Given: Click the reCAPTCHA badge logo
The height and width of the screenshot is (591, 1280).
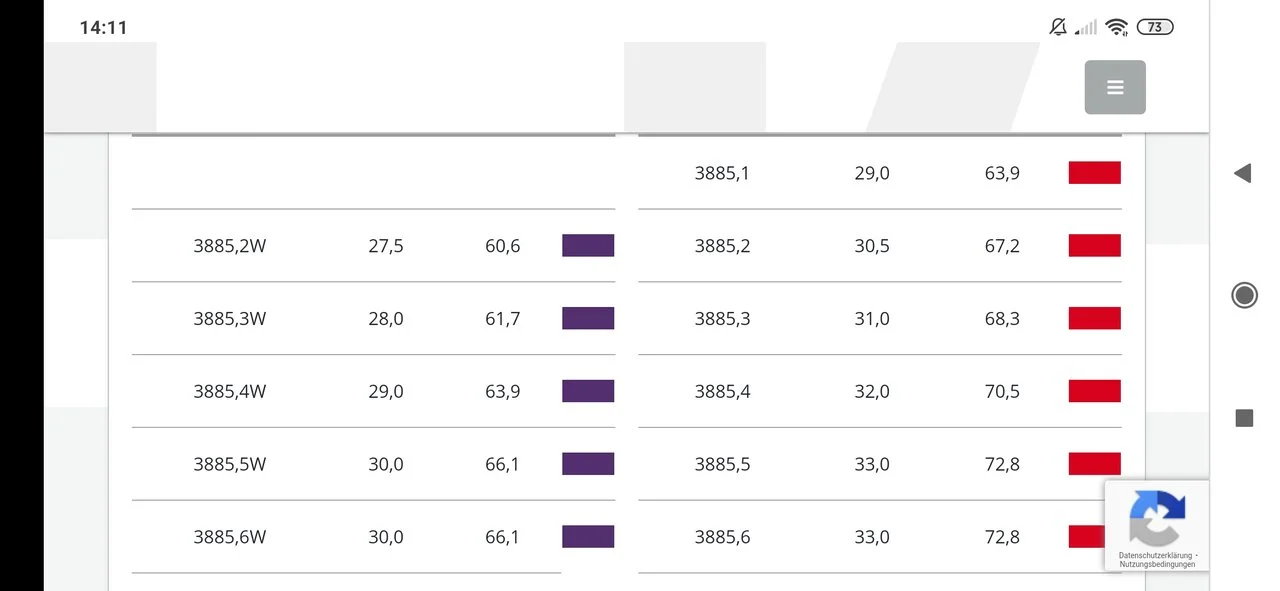Looking at the screenshot, I should pyautogui.click(x=1156, y=516).
